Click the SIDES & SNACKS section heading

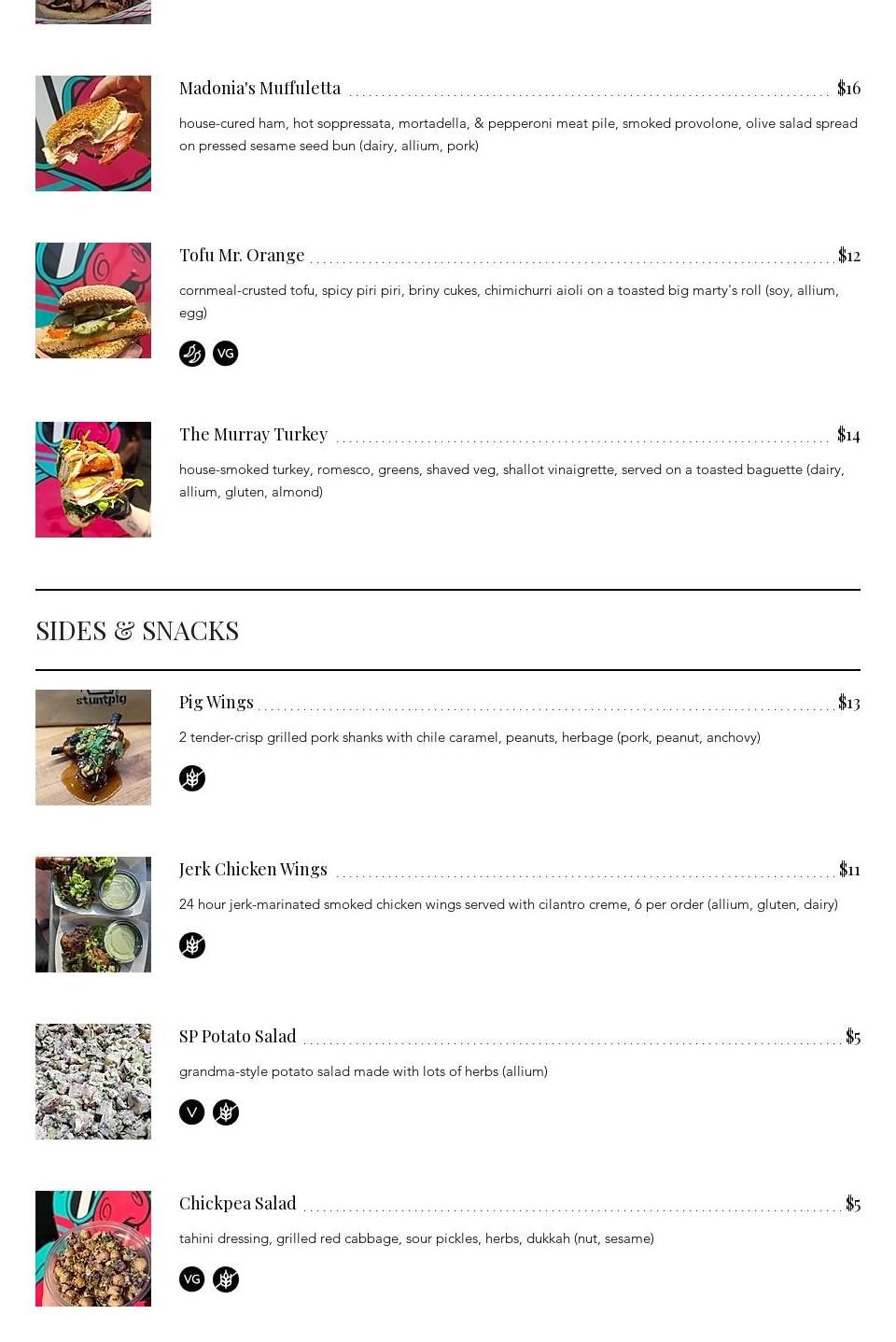(x=137, y=631)
